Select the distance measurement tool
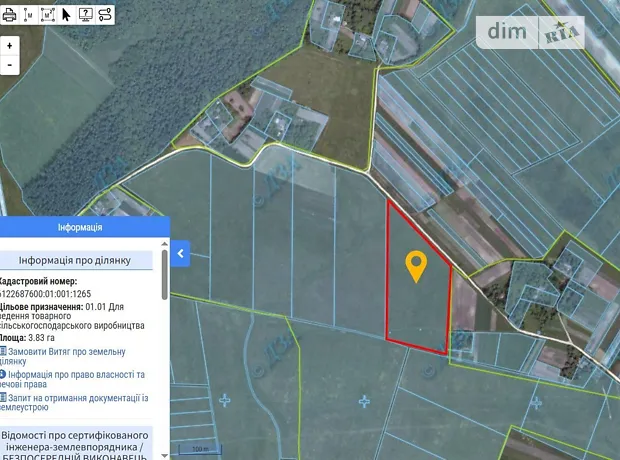 [x=28, y=14]
